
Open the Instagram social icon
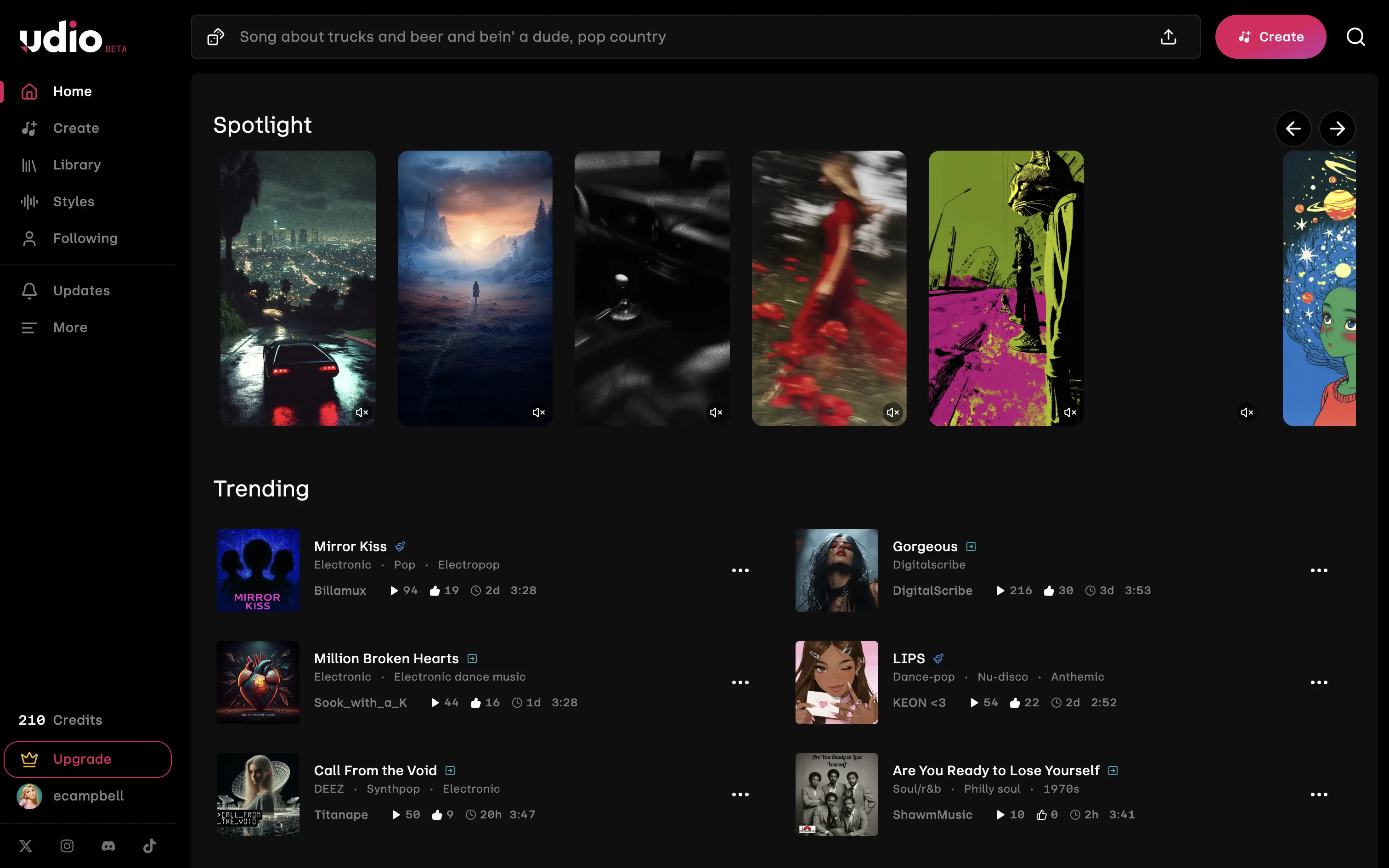(x=67, y=845)
